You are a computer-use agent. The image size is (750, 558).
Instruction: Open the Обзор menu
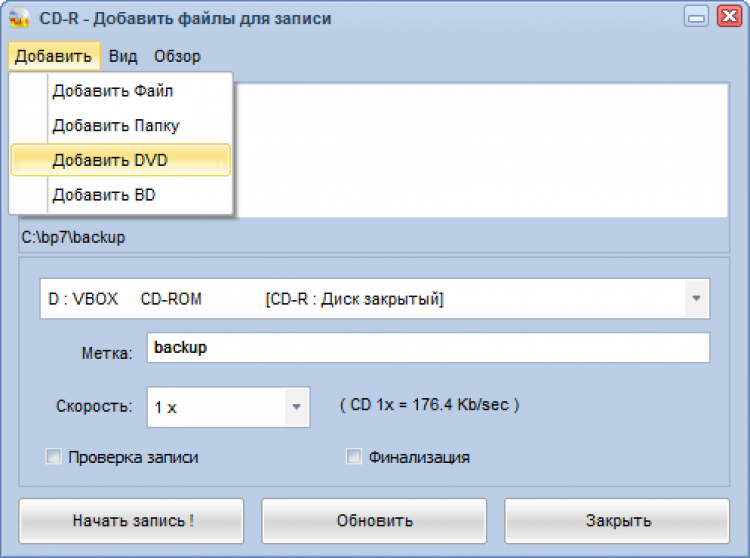coord(177,56)
